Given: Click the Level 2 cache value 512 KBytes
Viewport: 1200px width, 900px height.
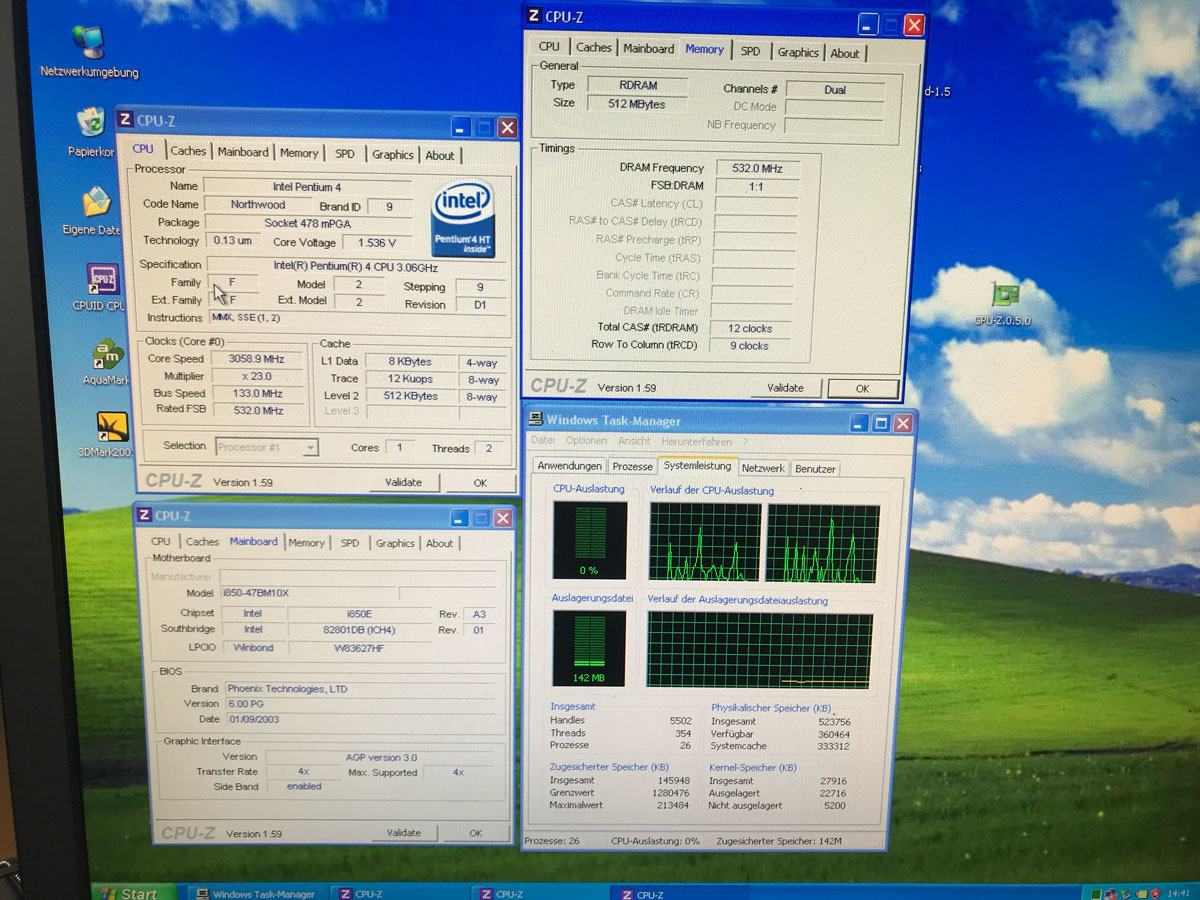Looking at the screenshot, I should click(x=411, y=396).
